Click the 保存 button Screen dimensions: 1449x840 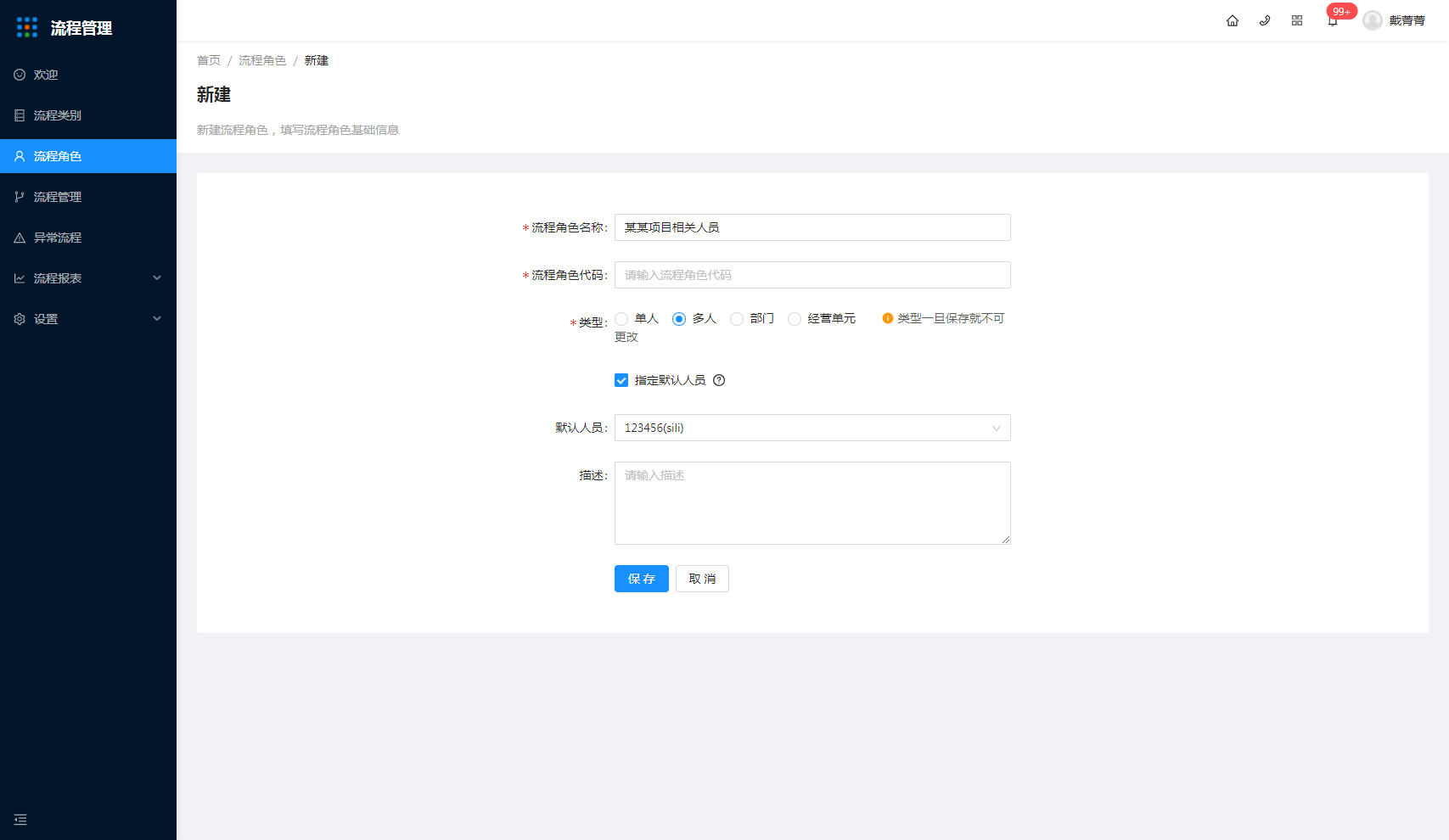(642, 579)
